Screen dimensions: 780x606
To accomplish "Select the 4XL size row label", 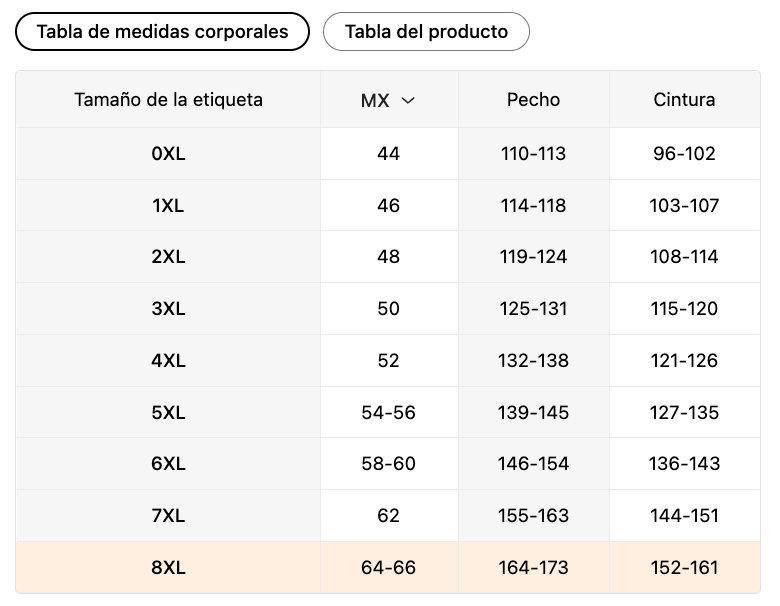I will coord(169,360).
